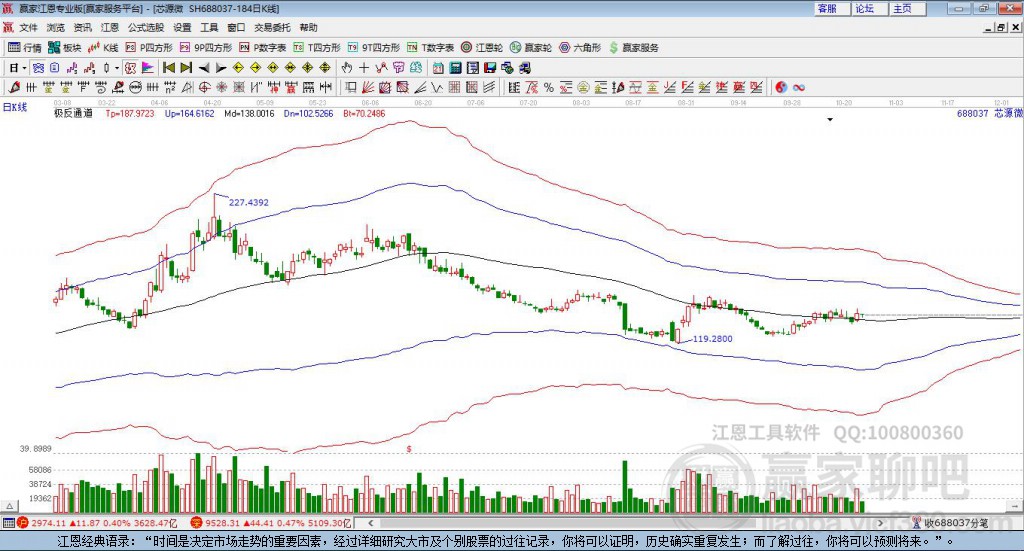Click the Dn=102.5266 value
The height and width of the screenshot is (551, 1024).
click(308, 114)
